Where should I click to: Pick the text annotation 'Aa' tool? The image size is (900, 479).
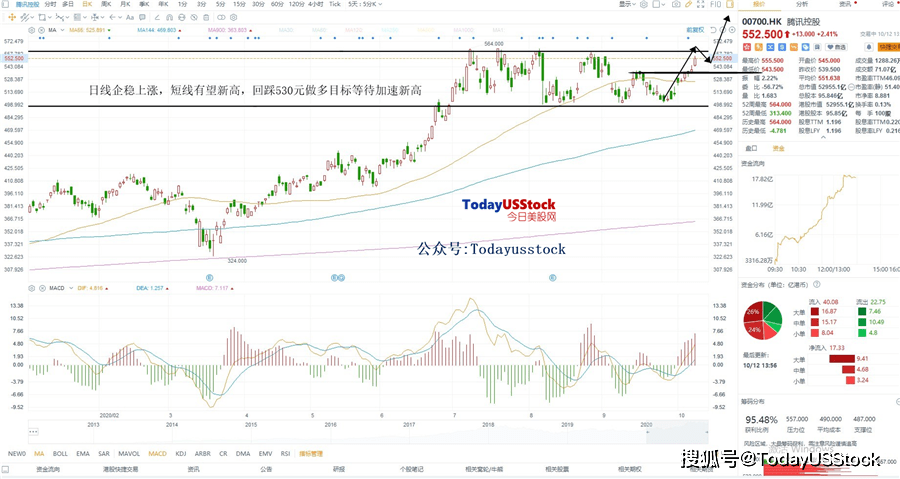pyautogui.click(x=130, y=17)
